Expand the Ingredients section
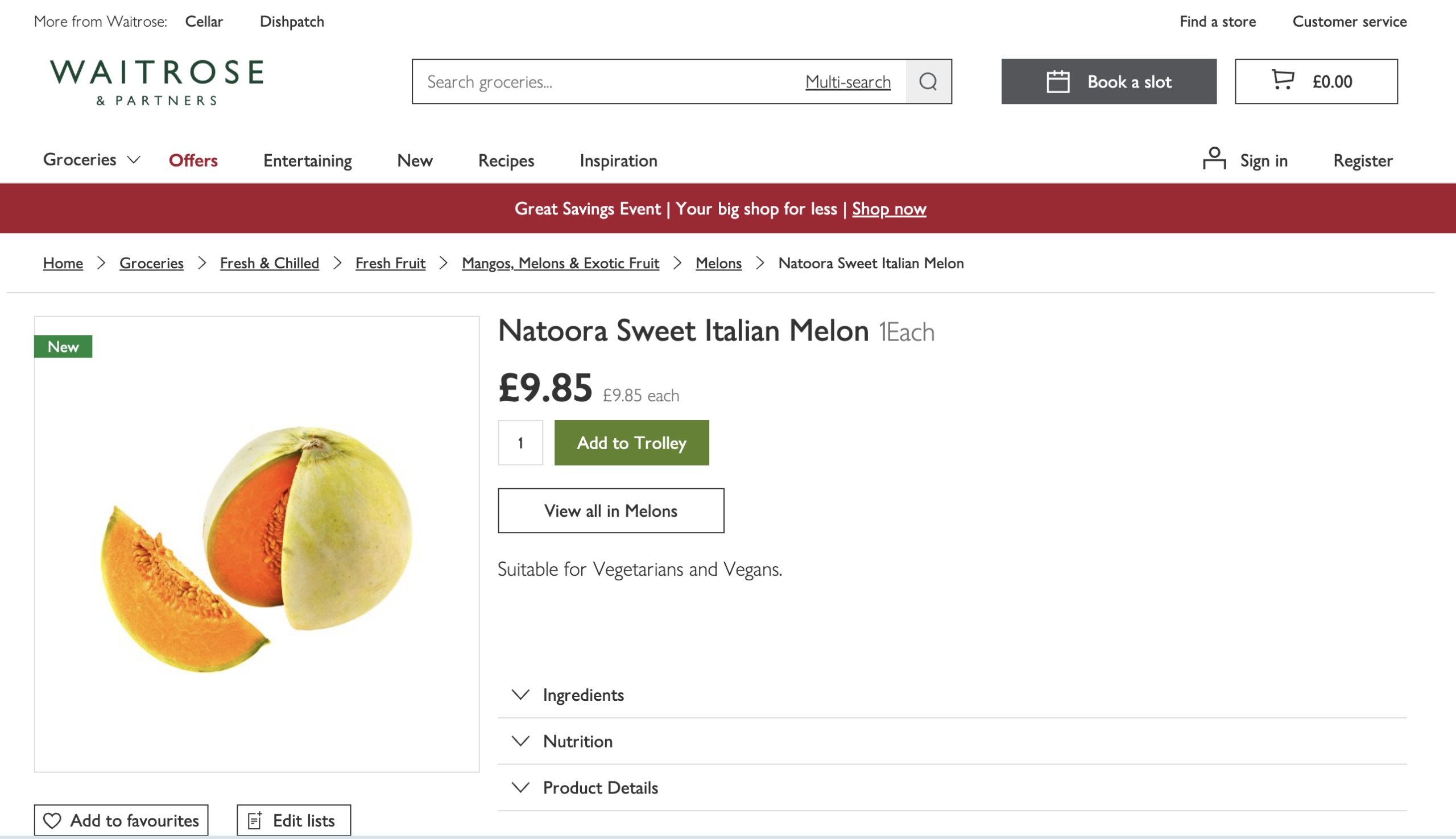1456x839 pixels. tap(952, 695)
